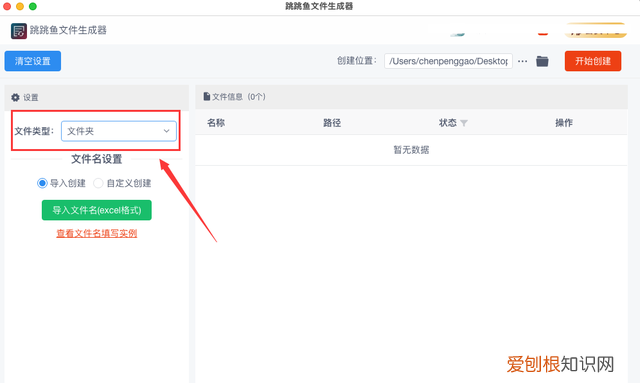
Task: Close the window with the red button
Action: (x=7, y=6)
